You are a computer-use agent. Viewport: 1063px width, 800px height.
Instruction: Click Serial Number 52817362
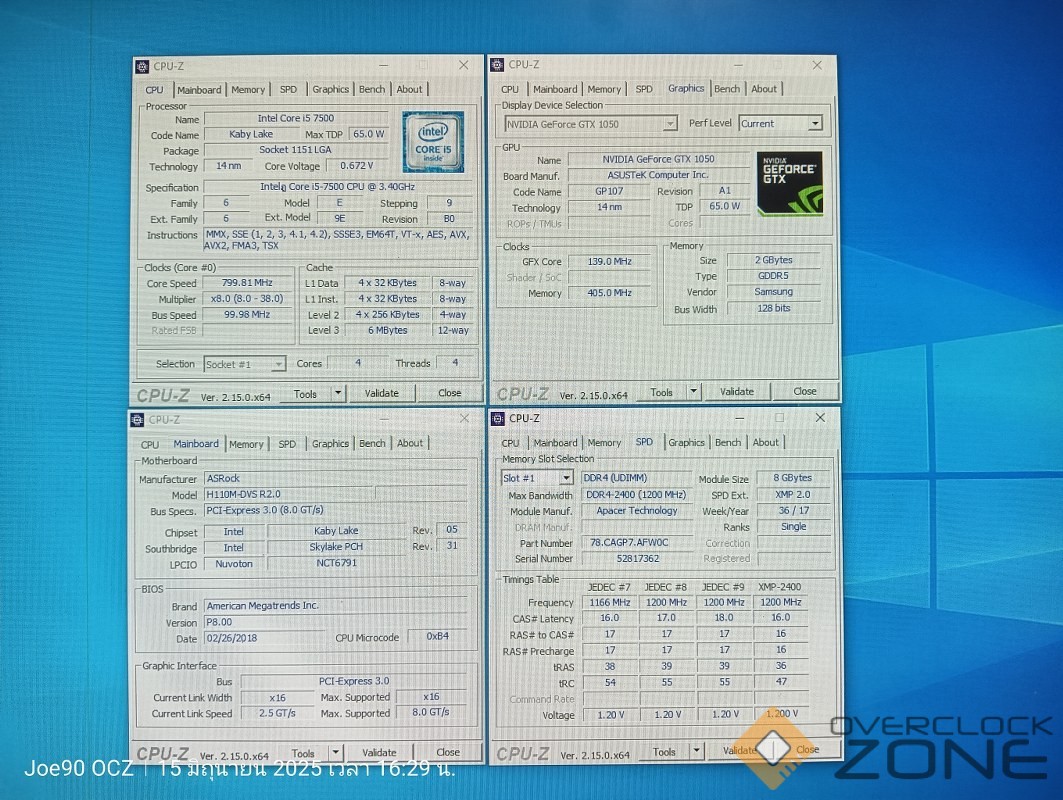click(x=636, y=559)
